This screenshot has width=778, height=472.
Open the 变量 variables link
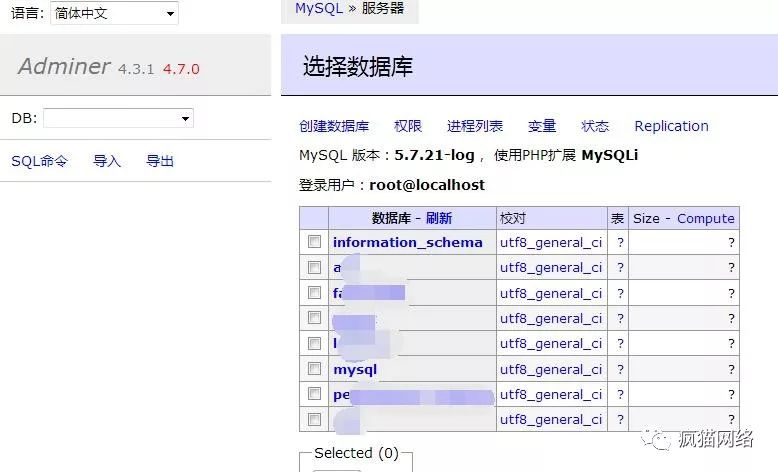click(x=541, y=126)
